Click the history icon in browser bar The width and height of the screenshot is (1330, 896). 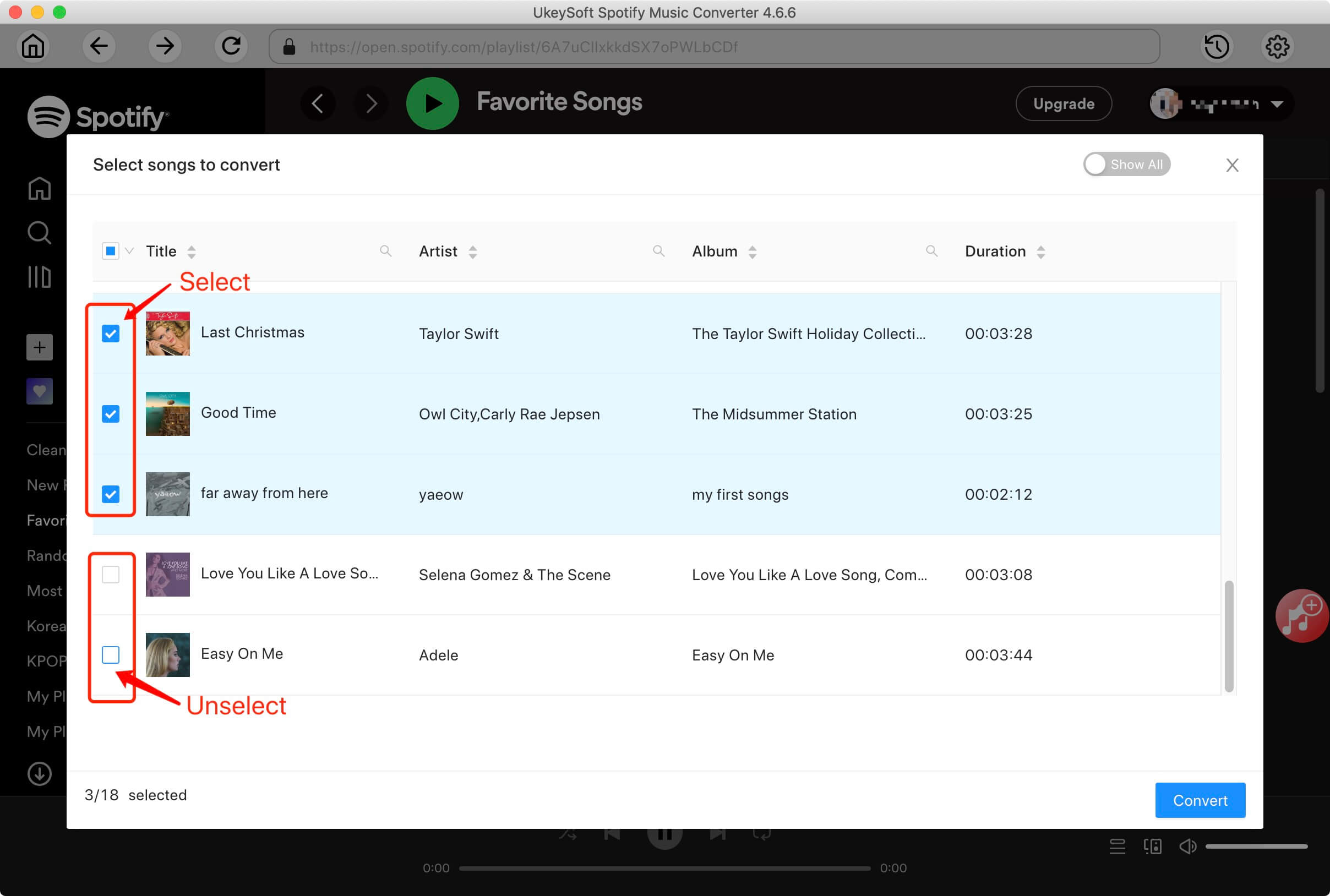[1215, 46]
